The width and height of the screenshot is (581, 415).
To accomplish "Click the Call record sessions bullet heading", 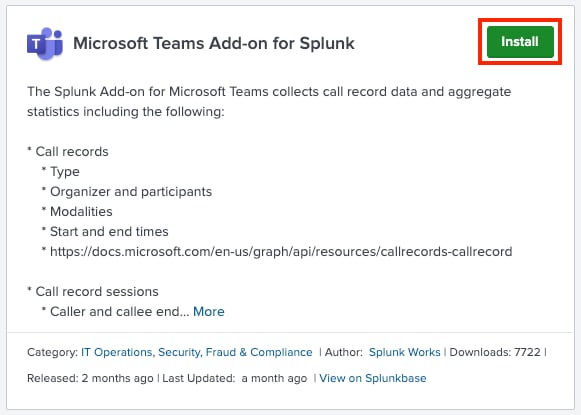I will [97, 292].
